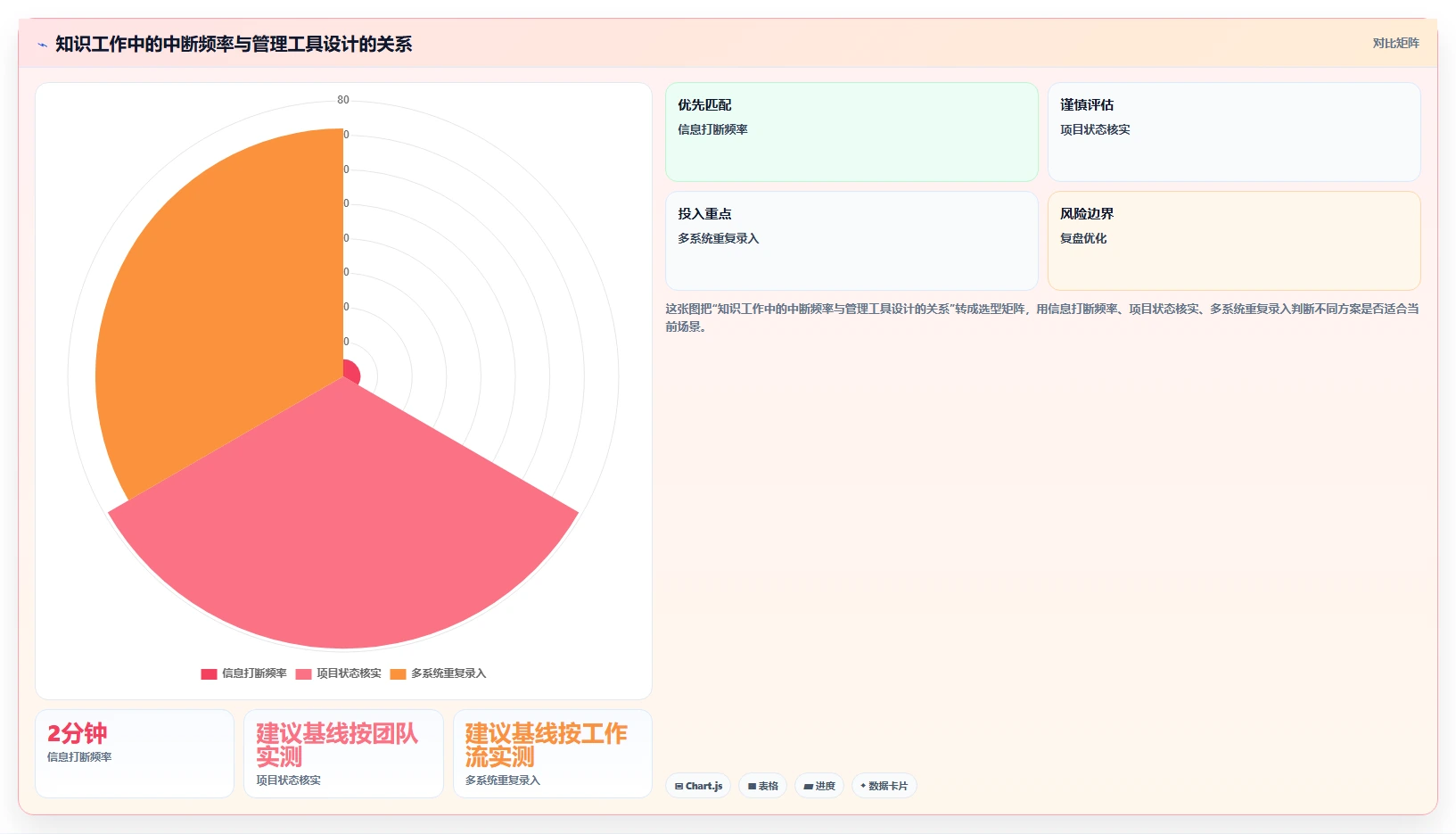1456x834 pixels.
Task: Click the small icon before the title
Action: coord(42,45)
